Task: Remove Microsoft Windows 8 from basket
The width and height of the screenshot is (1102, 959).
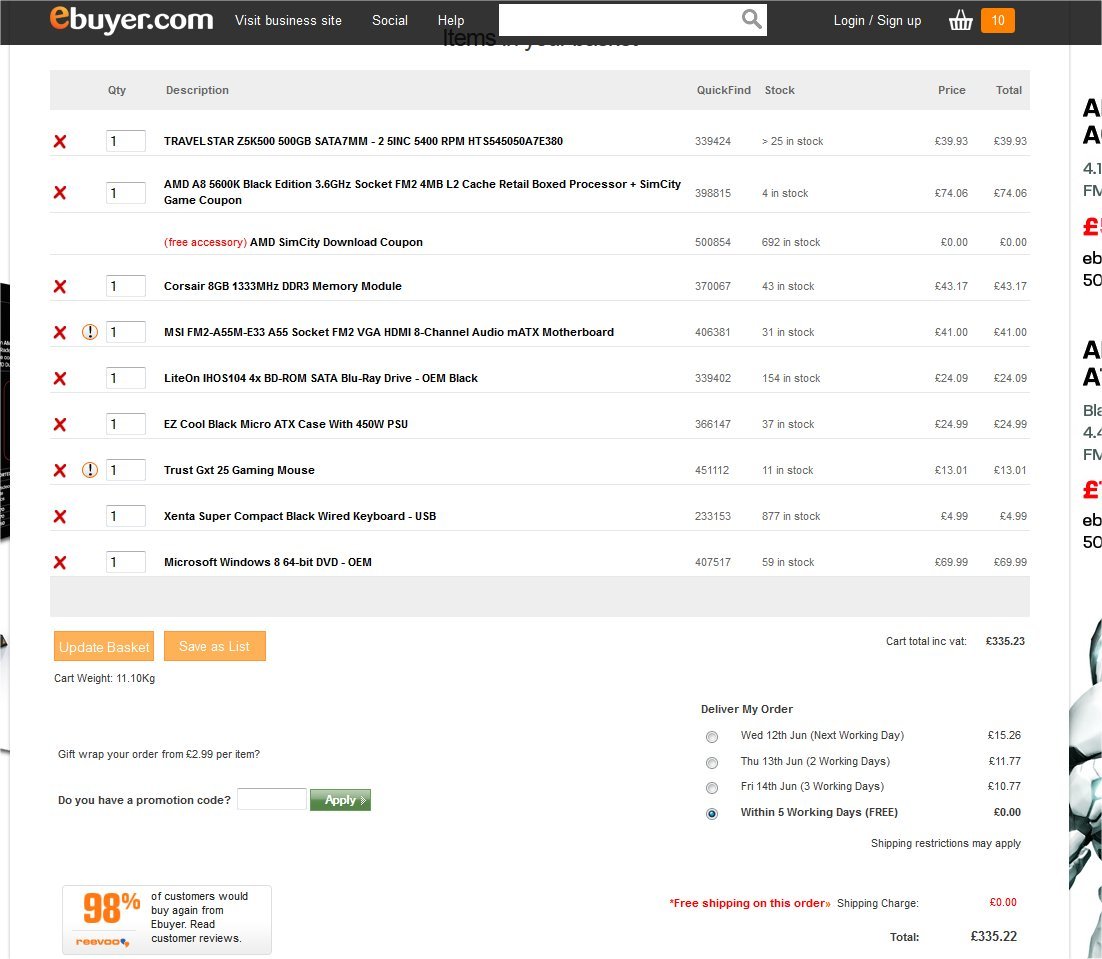Action: 60,563
